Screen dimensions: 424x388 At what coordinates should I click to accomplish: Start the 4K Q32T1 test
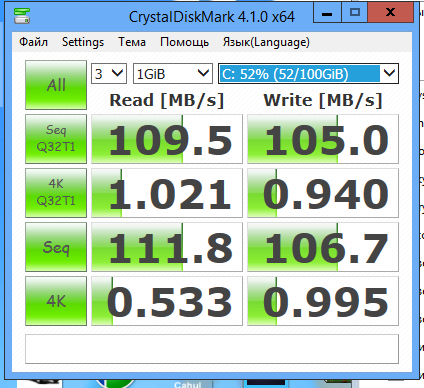tap(56, 193)
